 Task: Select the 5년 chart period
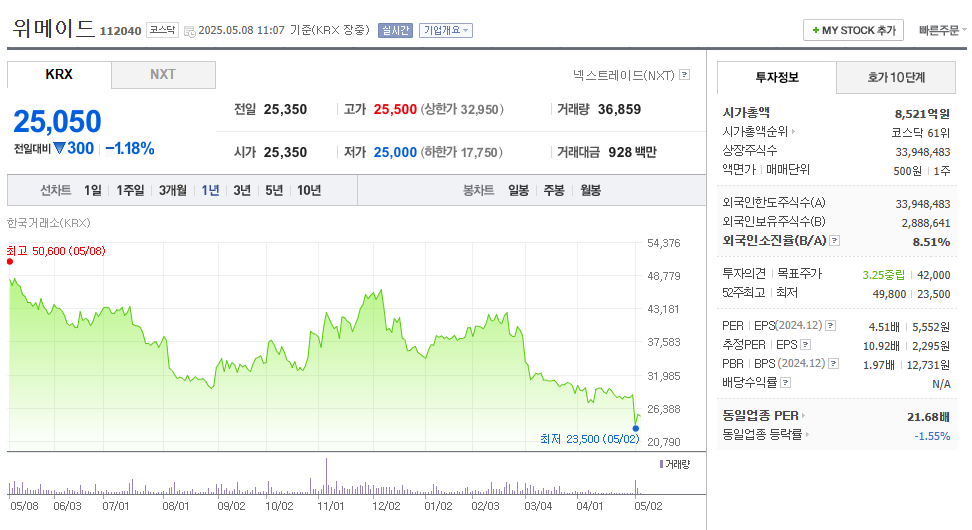click(x=274, y=190)
